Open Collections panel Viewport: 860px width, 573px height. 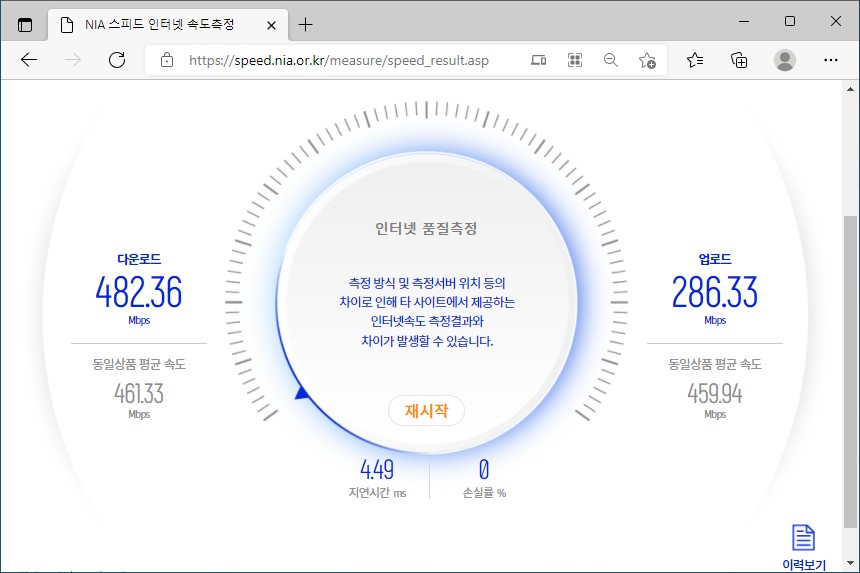tap(739, 60)
